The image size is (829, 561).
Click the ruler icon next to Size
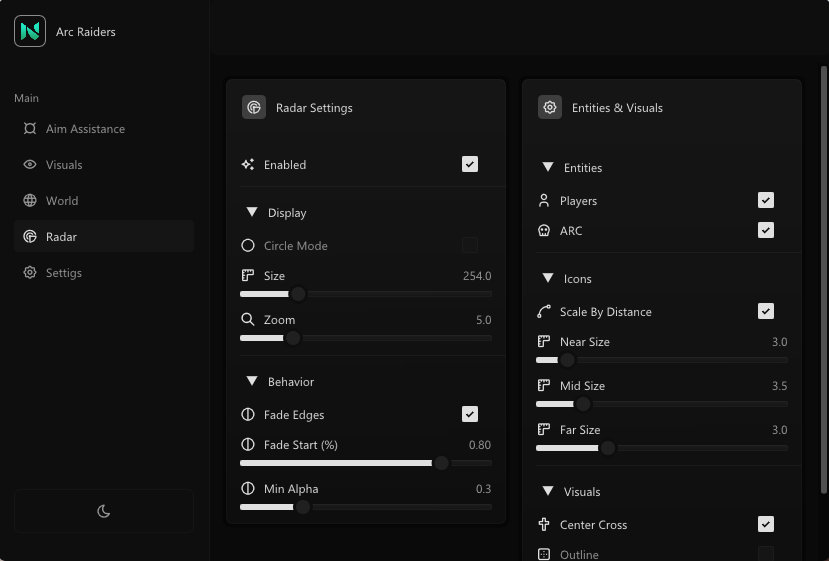(x=247, y=275)
